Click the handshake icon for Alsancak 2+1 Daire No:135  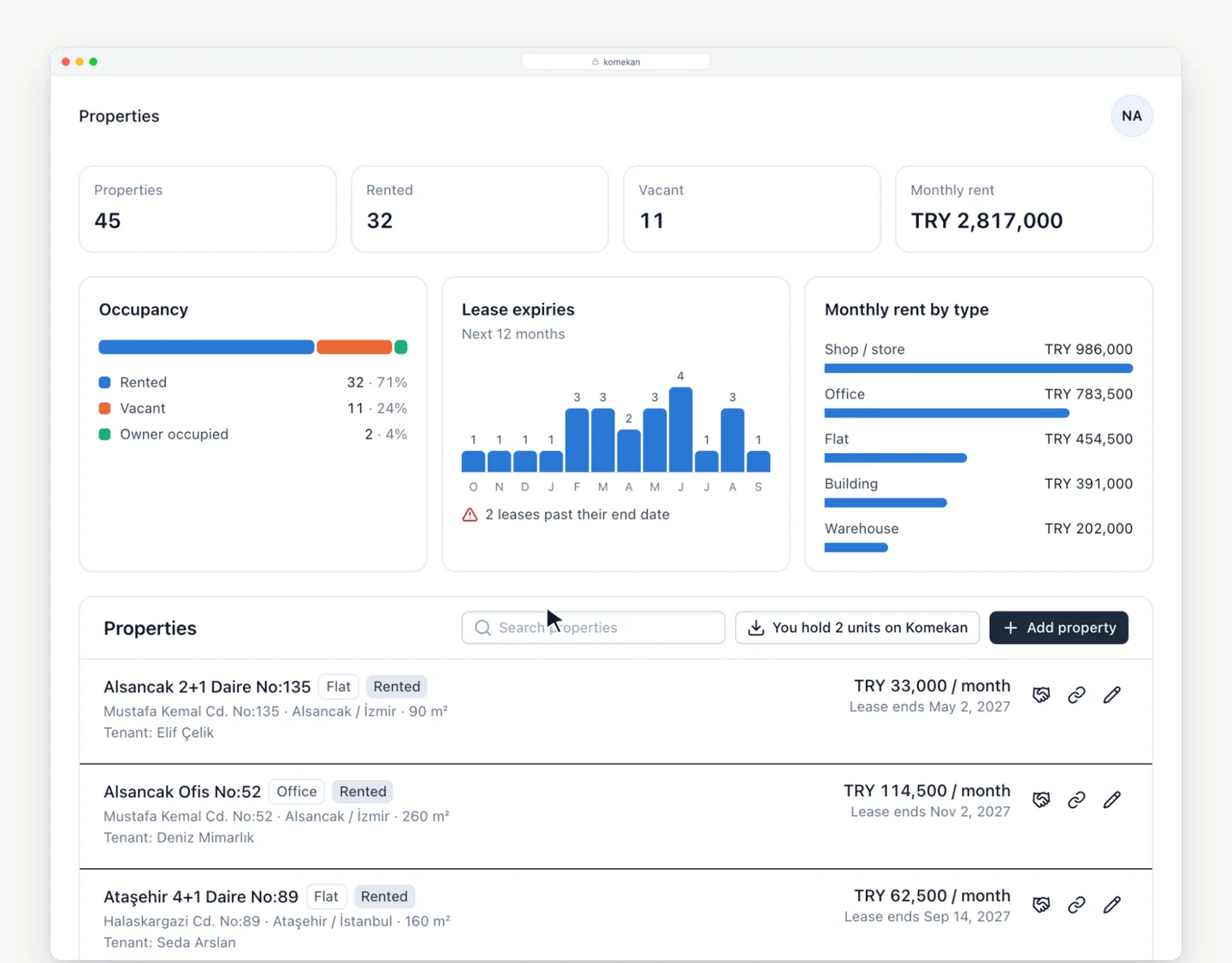(1040, 695)
